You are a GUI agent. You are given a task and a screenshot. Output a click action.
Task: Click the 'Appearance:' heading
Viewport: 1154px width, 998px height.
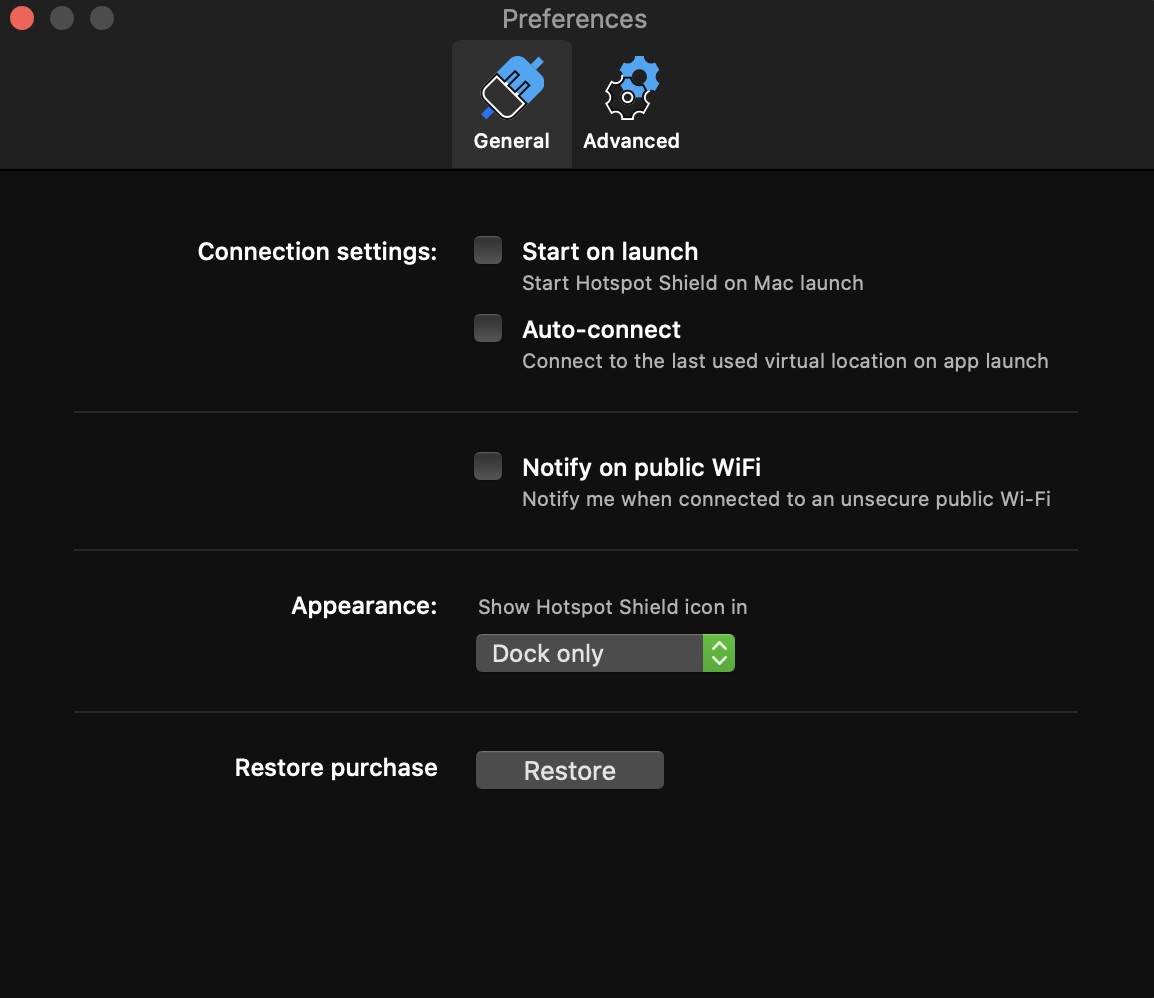coord(364,606)
